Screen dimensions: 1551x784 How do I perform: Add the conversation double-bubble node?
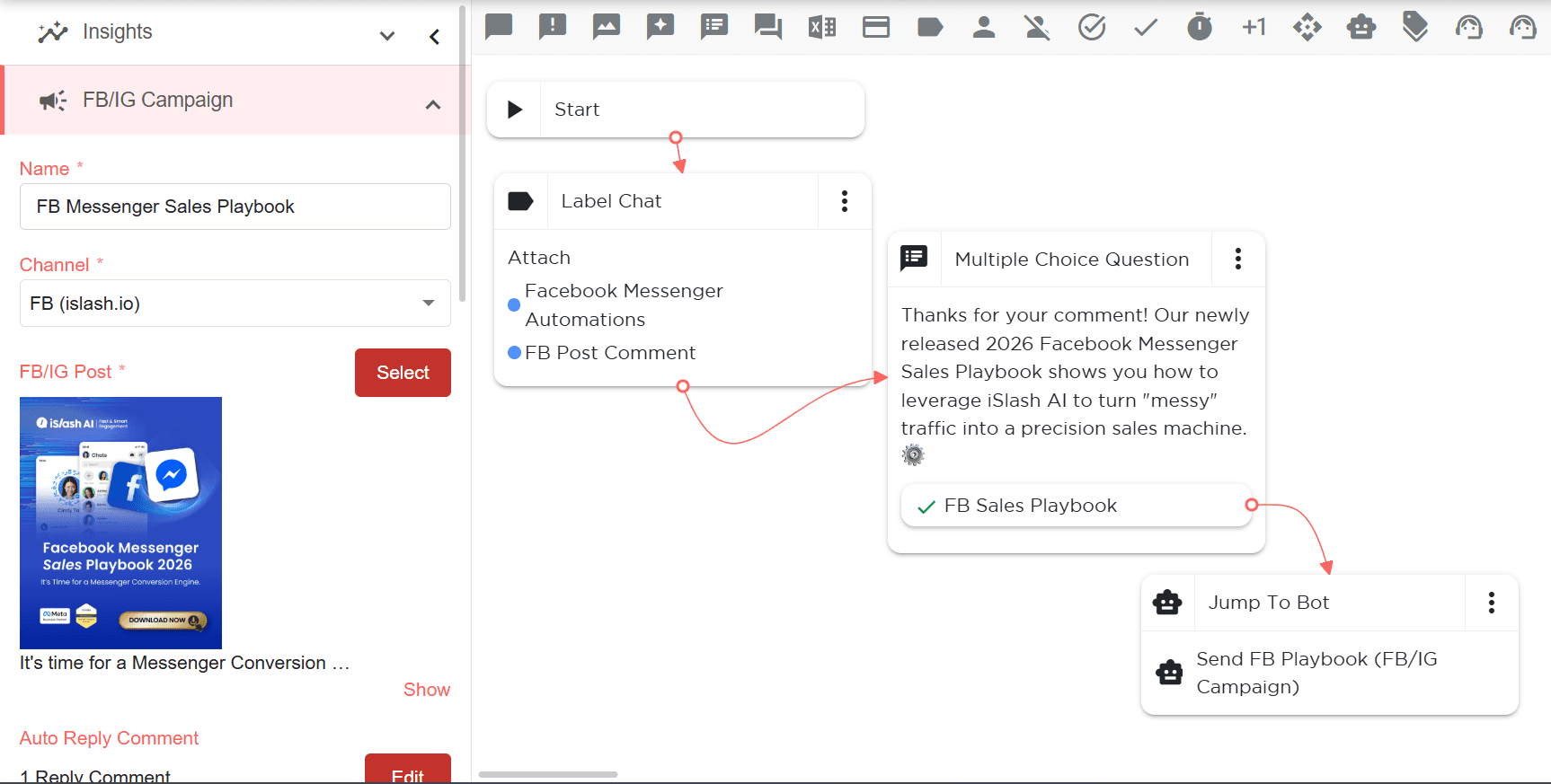768,27
